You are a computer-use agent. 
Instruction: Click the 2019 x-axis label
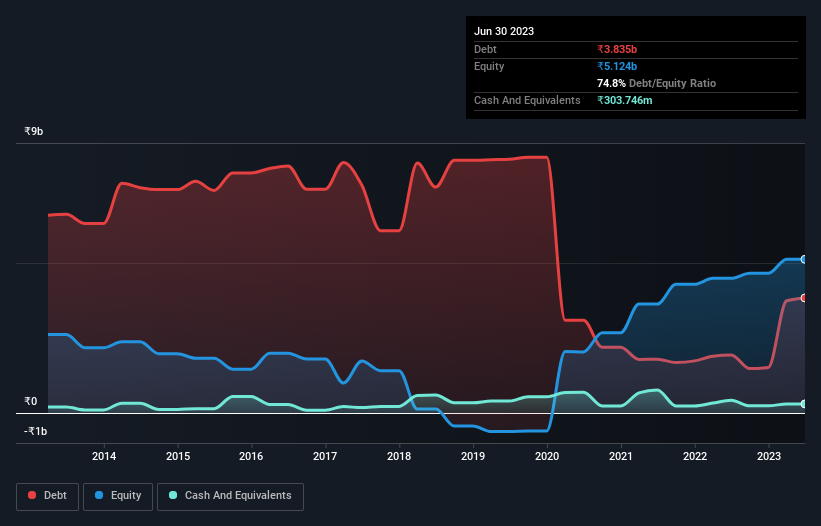coord(473,456)
